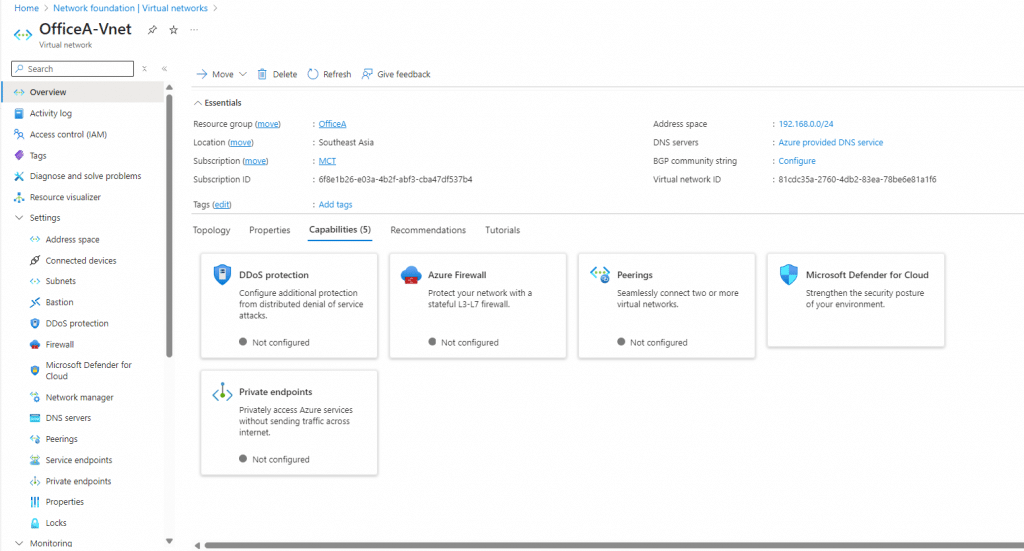Screen dimensions: 1024x551
Task: Open Give feedback from the toolbar
Action: pos(396,74)
